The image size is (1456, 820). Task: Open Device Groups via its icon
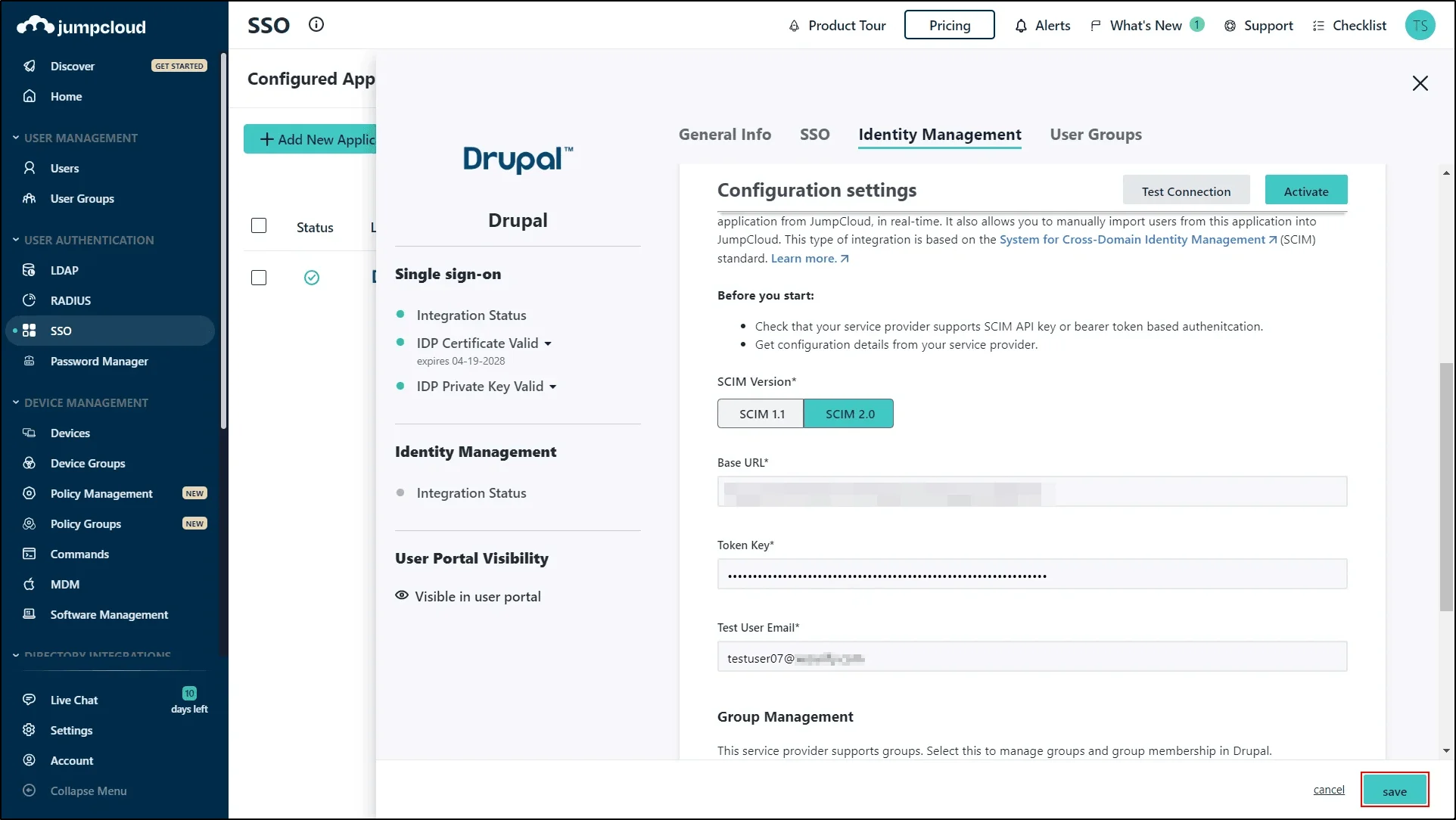click(x=30, y=463)
